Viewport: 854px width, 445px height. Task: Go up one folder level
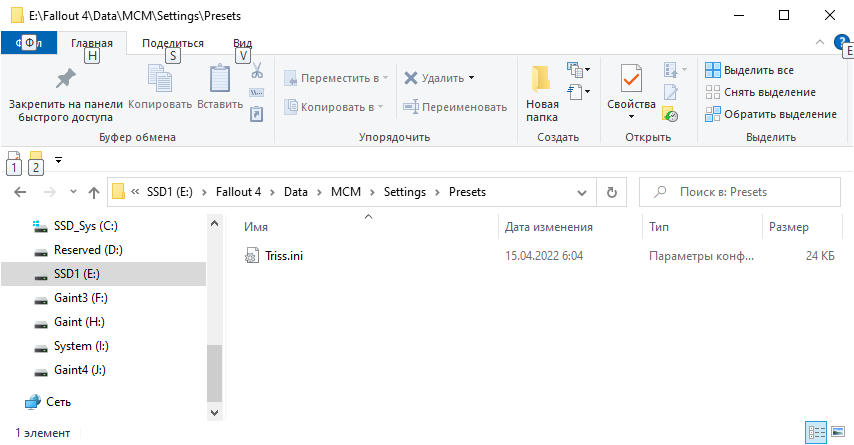coord(93,192)
